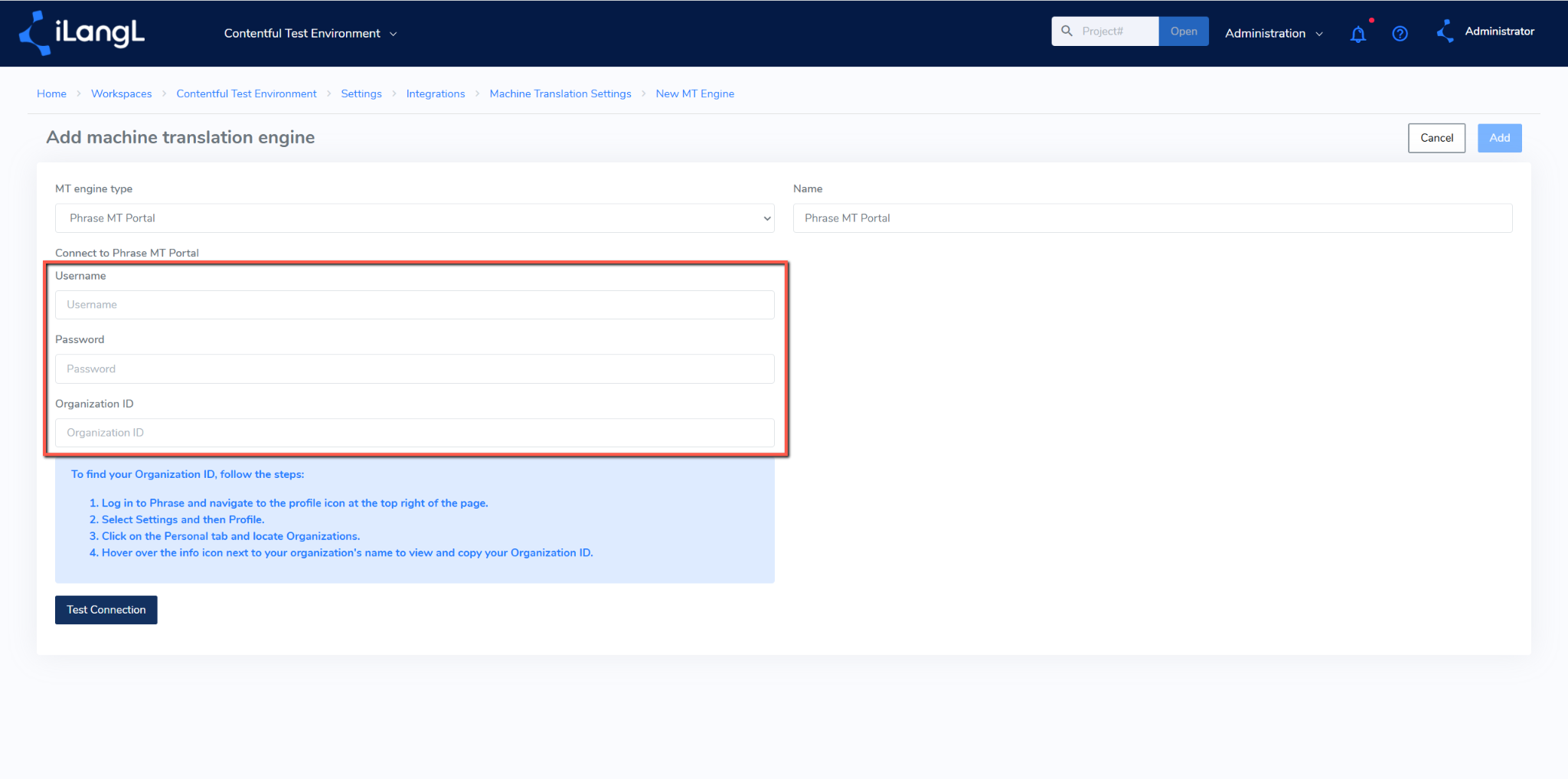Open the MT engine type dropdown
The image size is (1568, 779).
414,218
